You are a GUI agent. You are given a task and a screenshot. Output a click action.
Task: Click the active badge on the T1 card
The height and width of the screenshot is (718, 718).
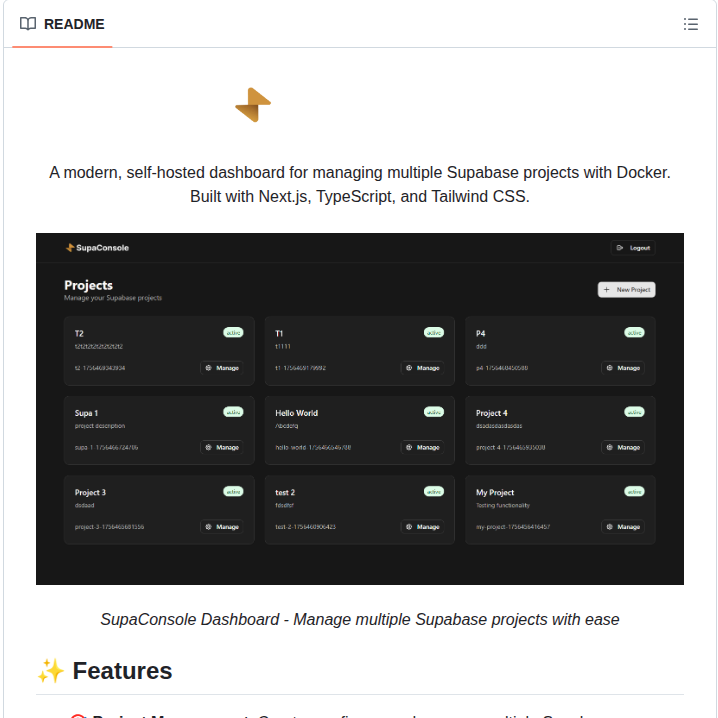point(434,332)
